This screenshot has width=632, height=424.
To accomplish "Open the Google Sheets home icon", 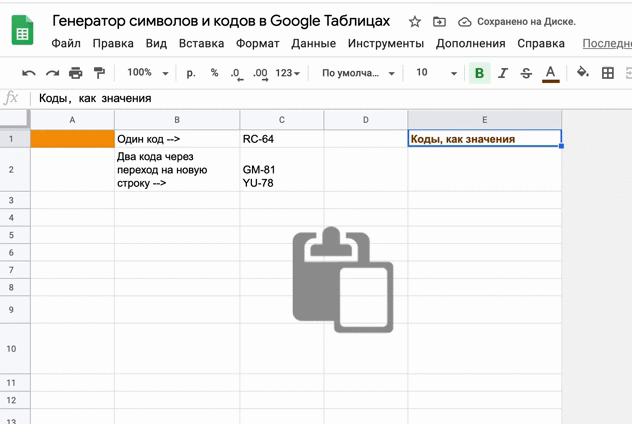I will coord(22,30).
